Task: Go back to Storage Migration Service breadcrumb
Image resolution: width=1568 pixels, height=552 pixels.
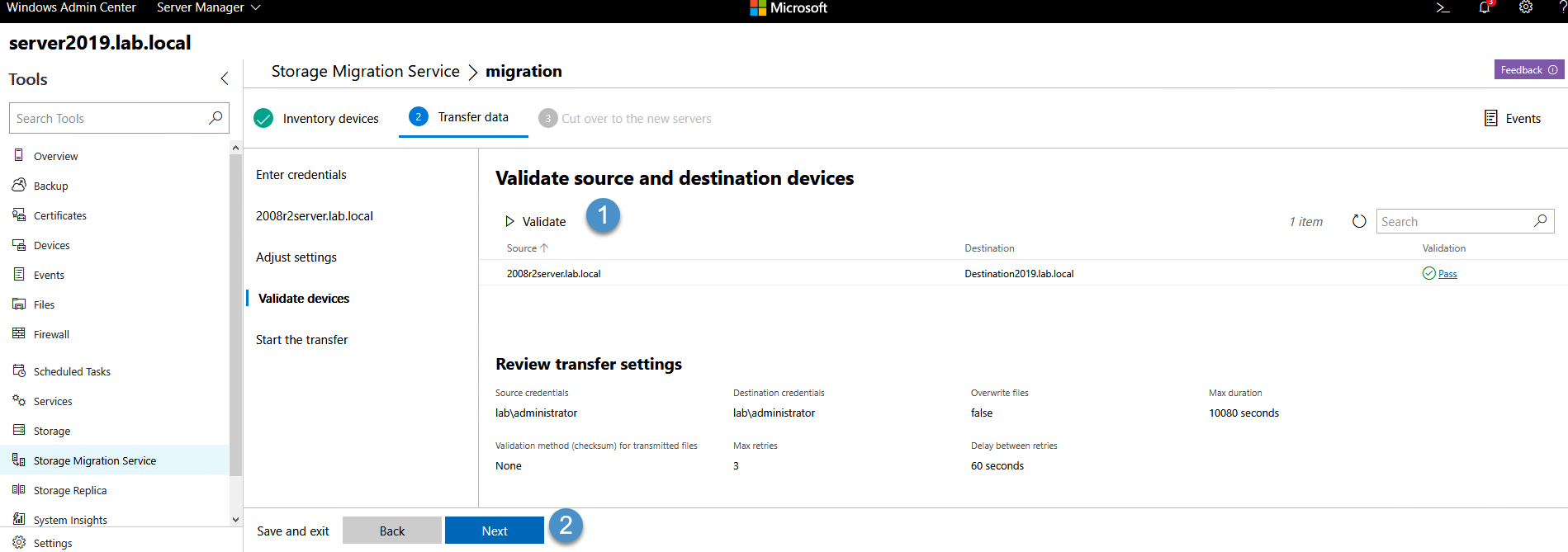Action: pos(366,71)
